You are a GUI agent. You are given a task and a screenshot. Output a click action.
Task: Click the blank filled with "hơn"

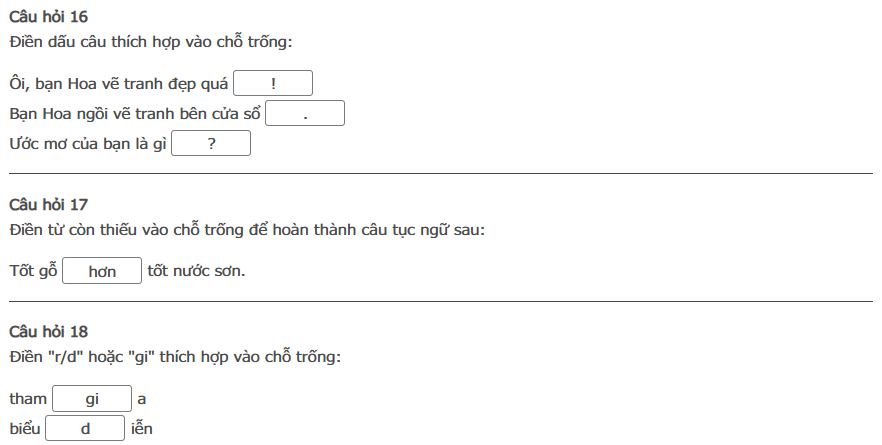[x=102, y=272]
